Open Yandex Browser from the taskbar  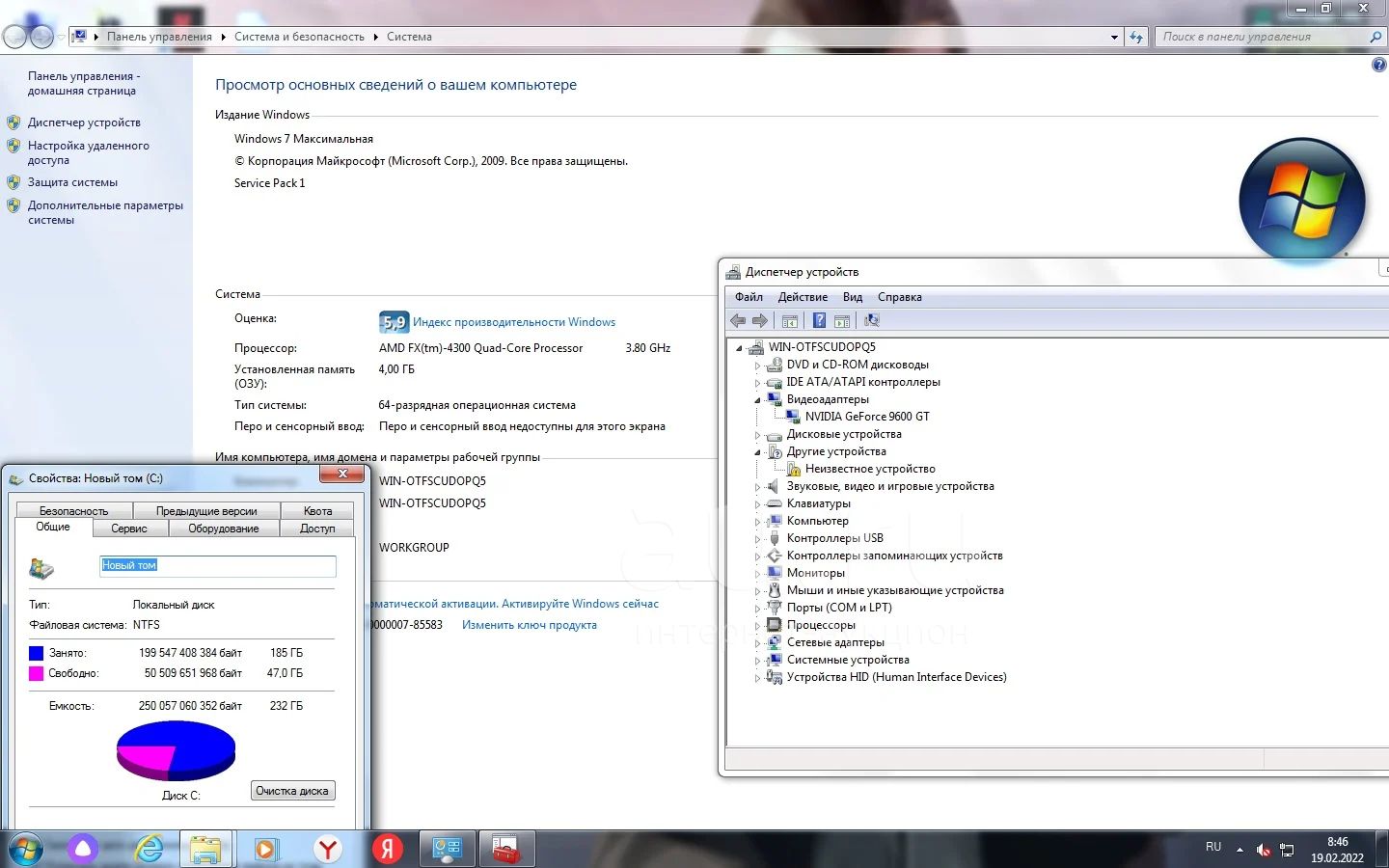329,849
